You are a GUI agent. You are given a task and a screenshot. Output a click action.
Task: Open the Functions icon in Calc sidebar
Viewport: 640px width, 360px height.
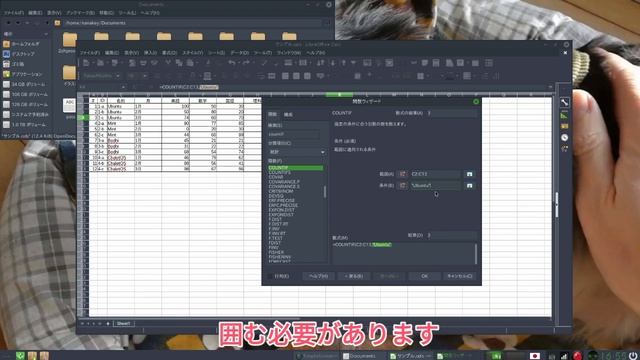tap(564, 149)
